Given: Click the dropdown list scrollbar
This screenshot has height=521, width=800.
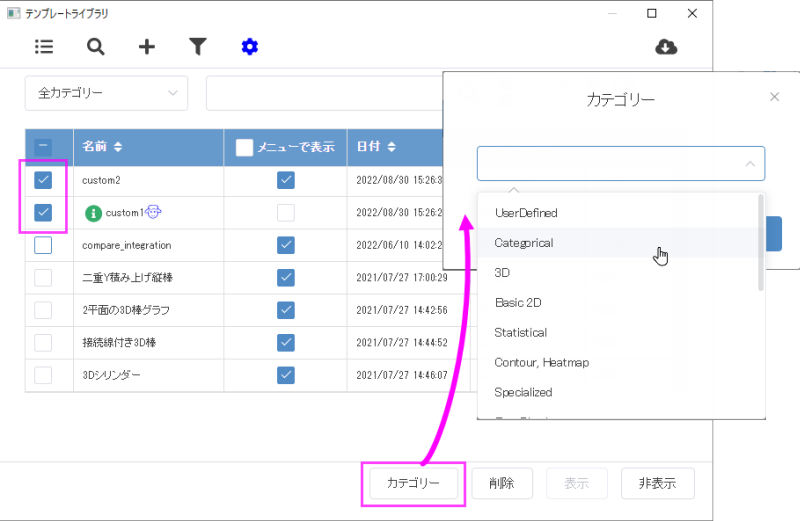Looking at the screenshot, I should pyautogui.click(x=761, y=243).
